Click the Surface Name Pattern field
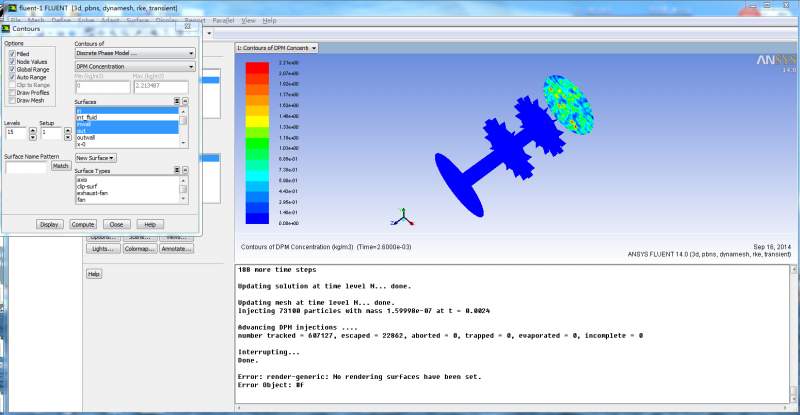The width and height of the screenshot is (800, 415). pos(26,167)
